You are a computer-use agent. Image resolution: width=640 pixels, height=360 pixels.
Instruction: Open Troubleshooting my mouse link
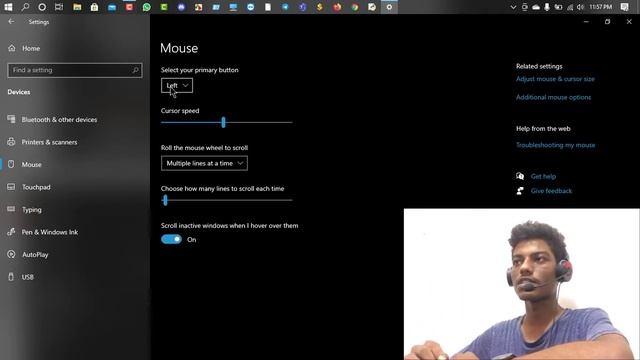pos(556,145)
